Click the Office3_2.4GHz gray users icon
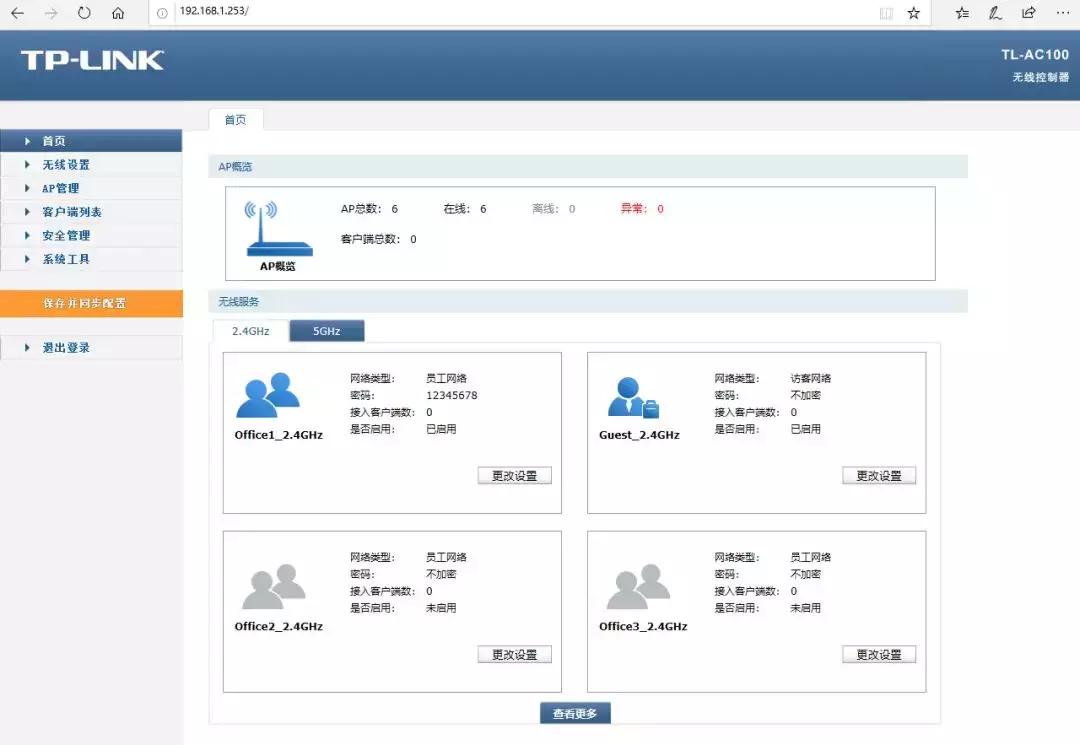Image resolution: width=1080 pixels, height=745 pixels. tap(638, 587)
